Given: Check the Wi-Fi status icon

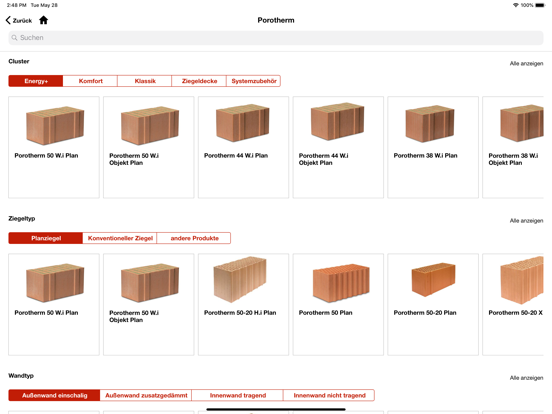Looking at the screenshot, I should tap(516, 5).
